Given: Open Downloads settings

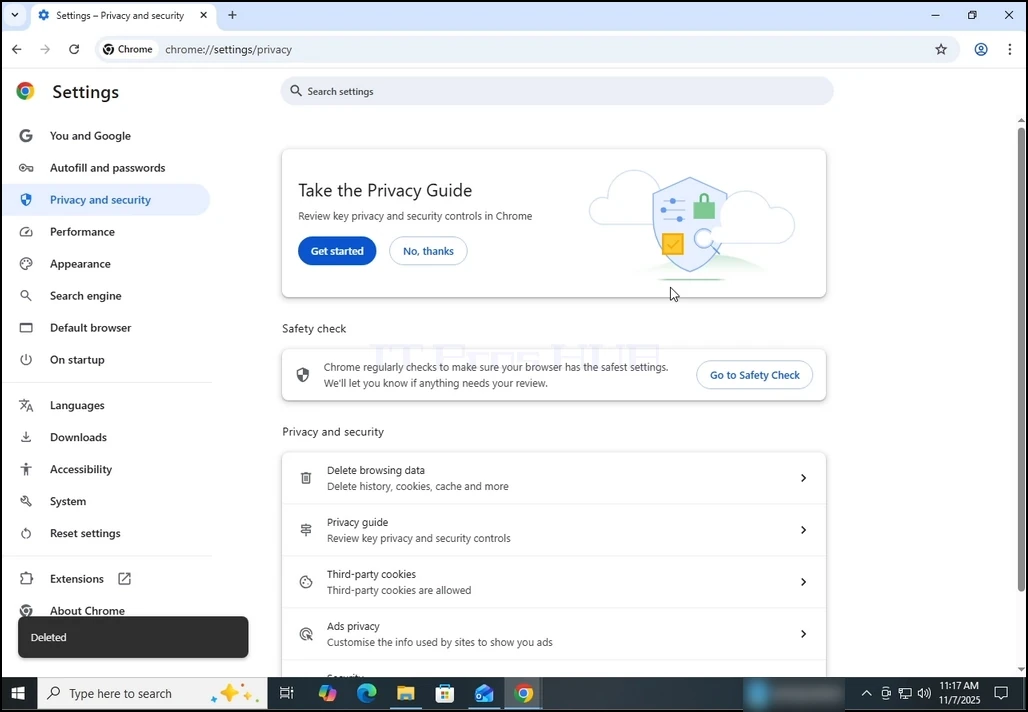Looking at the screenshot, I should [x=78, y=437].
